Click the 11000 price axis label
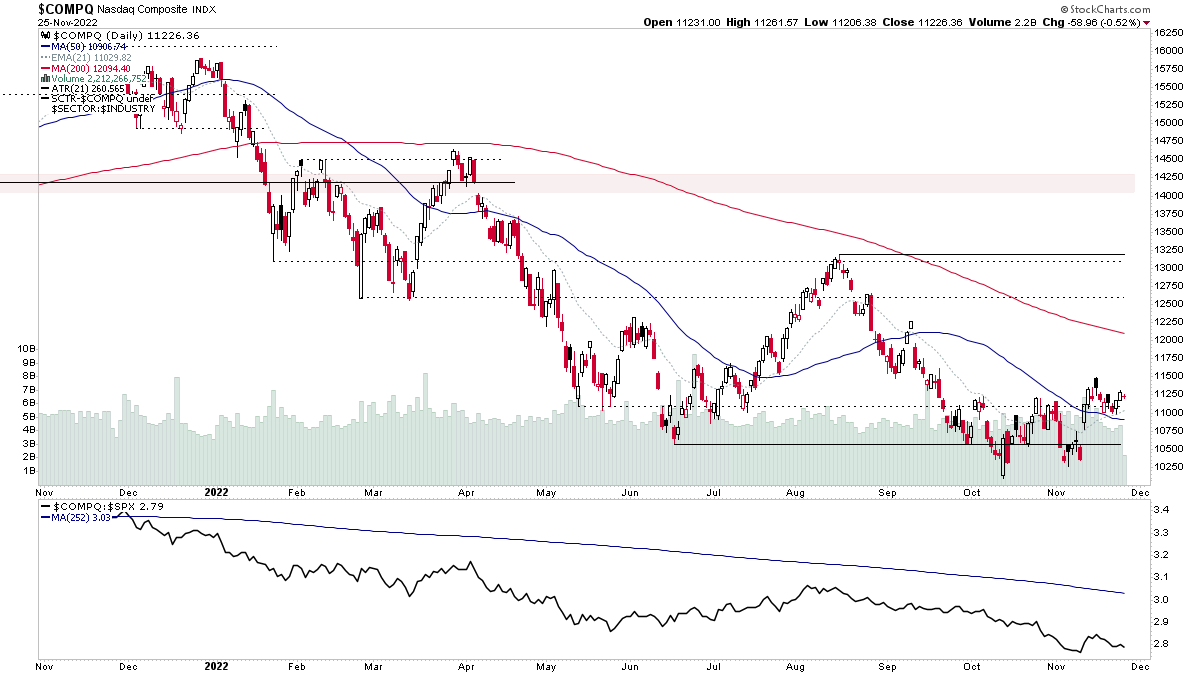The width and height of the screenshot is (1200, 675). click(1168, 412)
